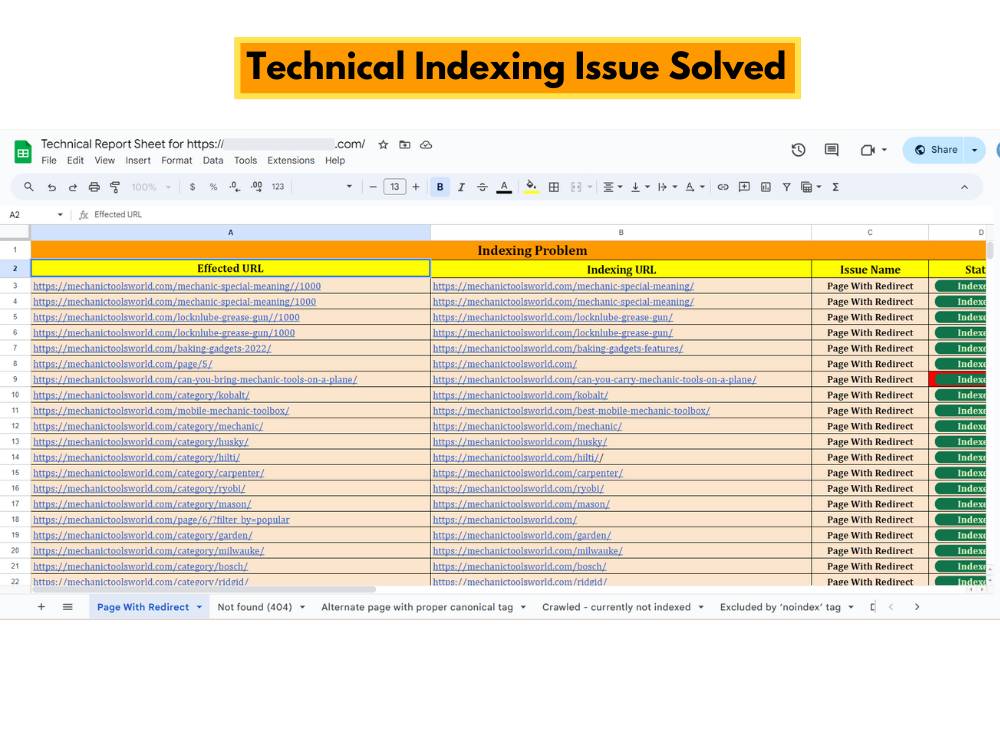Activate the paint format tool
Image resolution: width=1000 pixels, height=750 pixels.
(115, 187)
